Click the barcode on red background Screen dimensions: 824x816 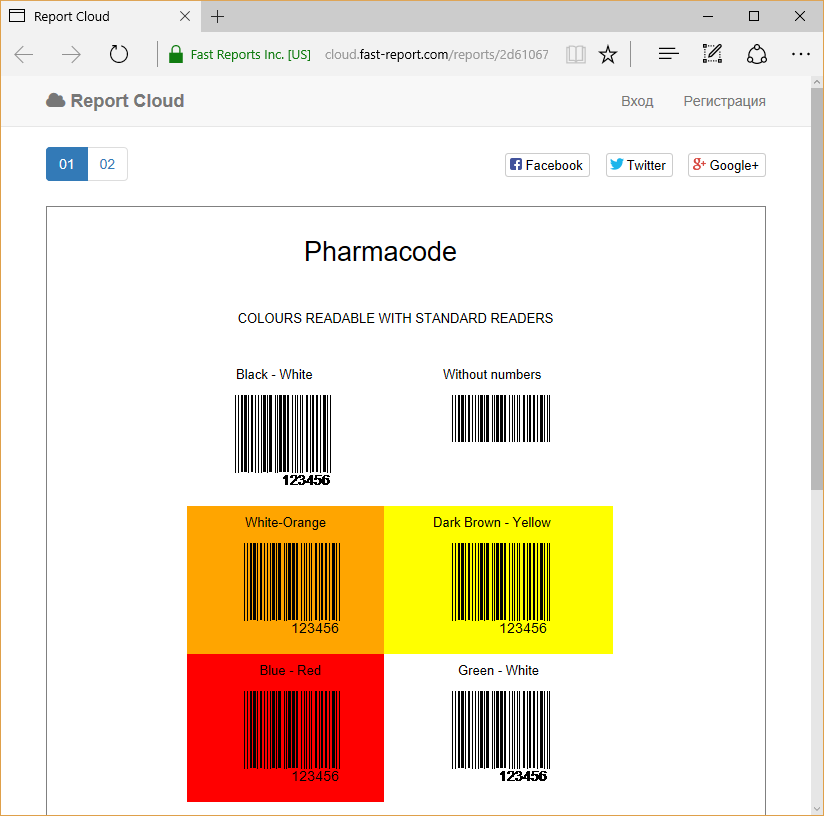point(292,737)
